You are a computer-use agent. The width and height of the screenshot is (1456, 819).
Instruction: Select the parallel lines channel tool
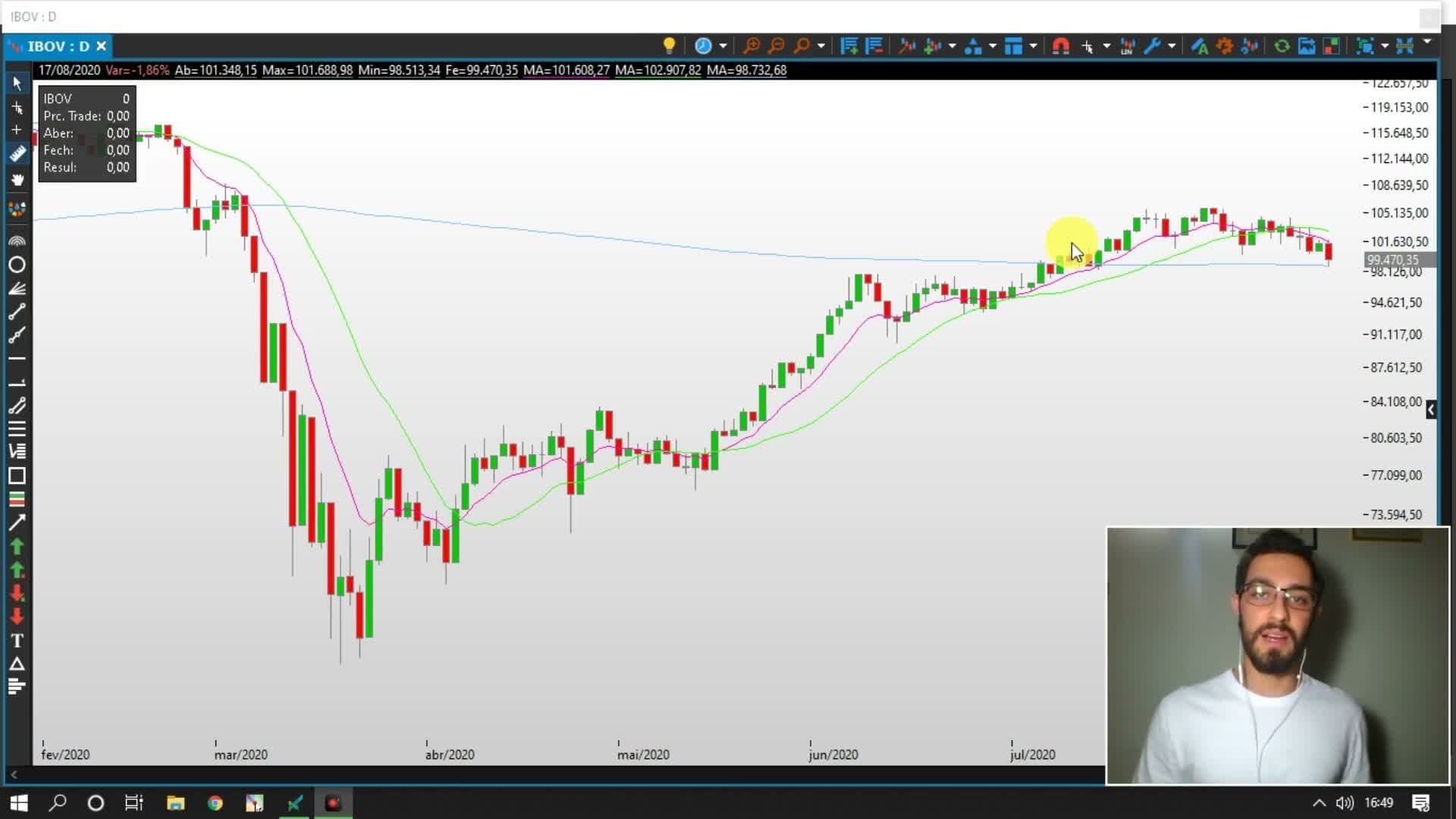[x=17, y=406]
